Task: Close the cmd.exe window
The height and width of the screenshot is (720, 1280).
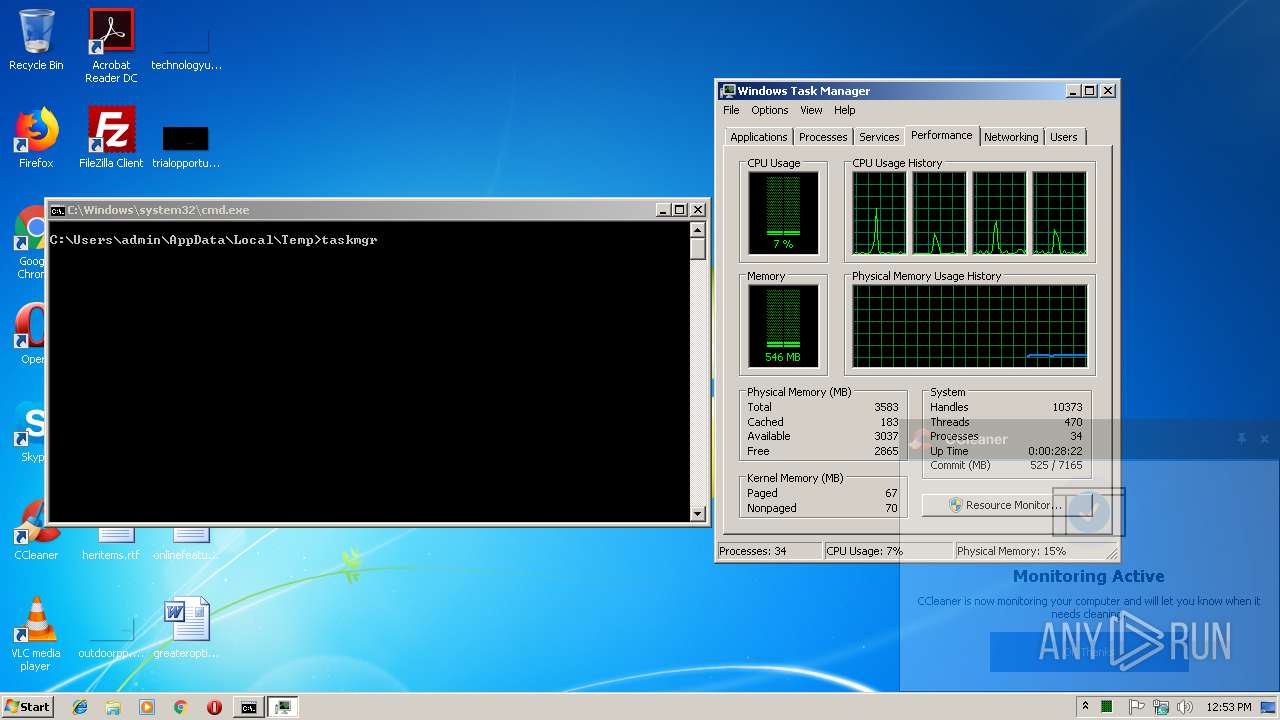Action: pyautogui.click(x=698, y=210)
